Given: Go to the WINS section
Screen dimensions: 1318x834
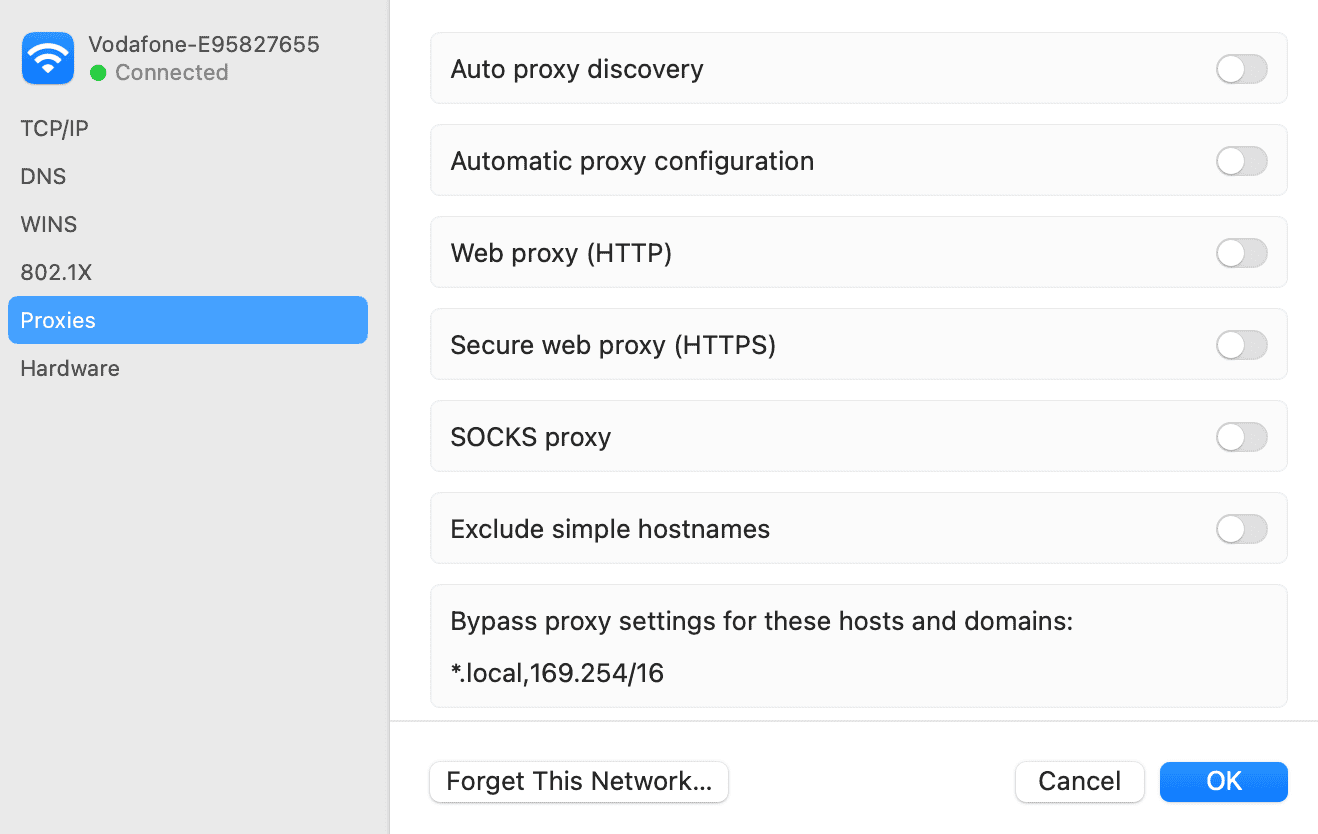Looking at the screenshot, I should click(x=48, y=224).
